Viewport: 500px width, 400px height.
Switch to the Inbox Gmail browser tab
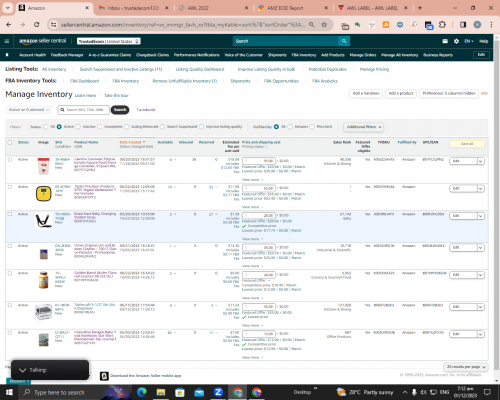pos(133,8)
